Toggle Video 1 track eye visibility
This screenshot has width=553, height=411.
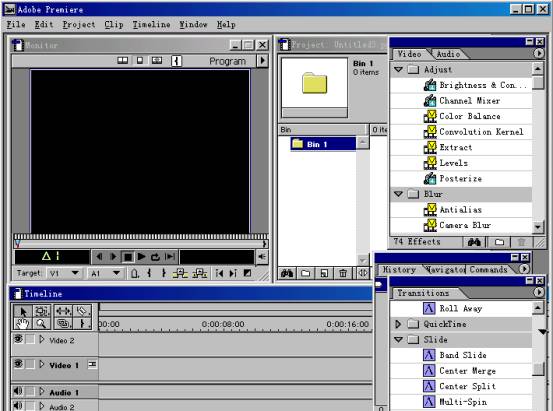click(x=18, y=363)
